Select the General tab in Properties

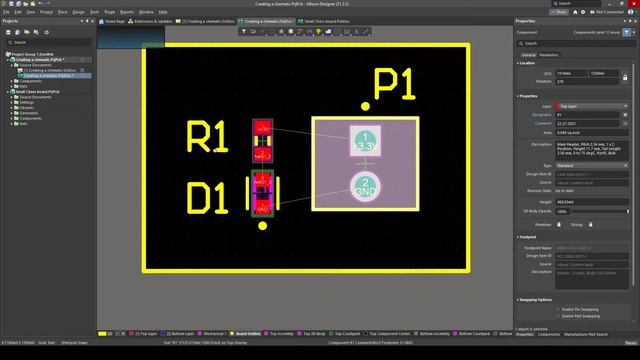pos(528,55)
